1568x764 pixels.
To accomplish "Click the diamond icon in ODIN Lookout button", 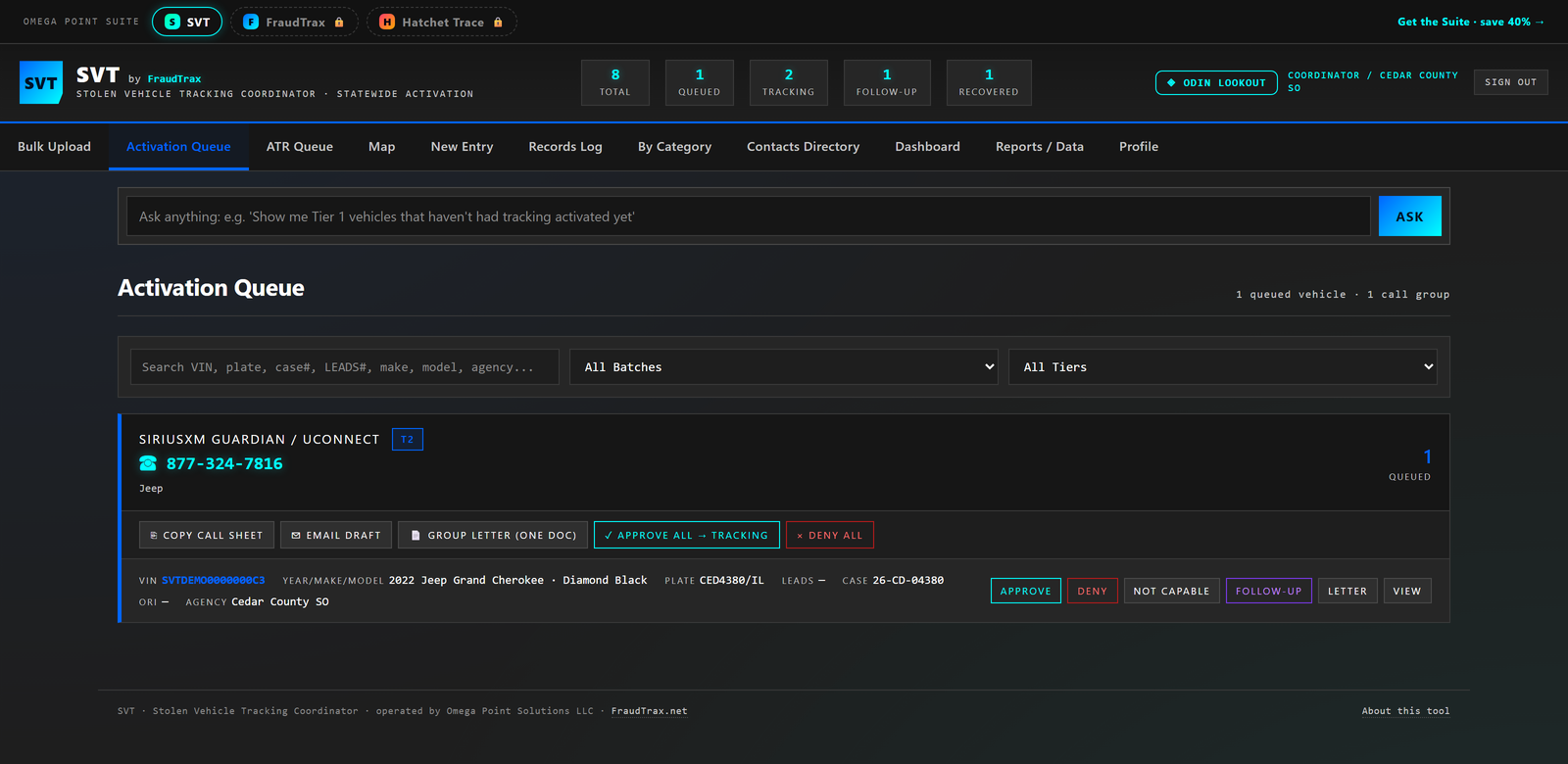I will click(x=1171, y=82).
